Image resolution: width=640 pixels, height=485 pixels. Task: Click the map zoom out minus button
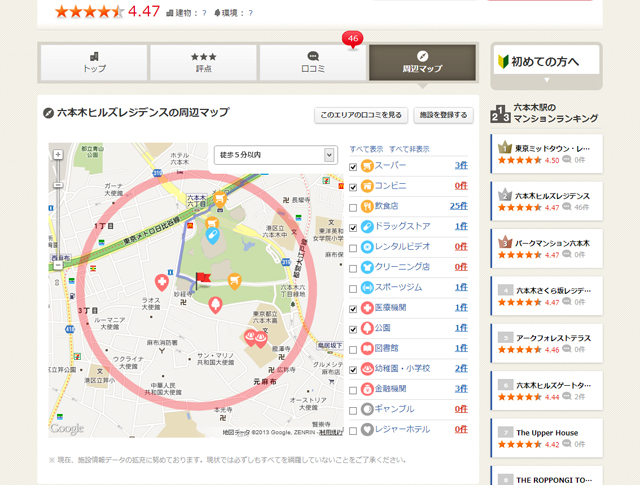[x=58, y=265]
